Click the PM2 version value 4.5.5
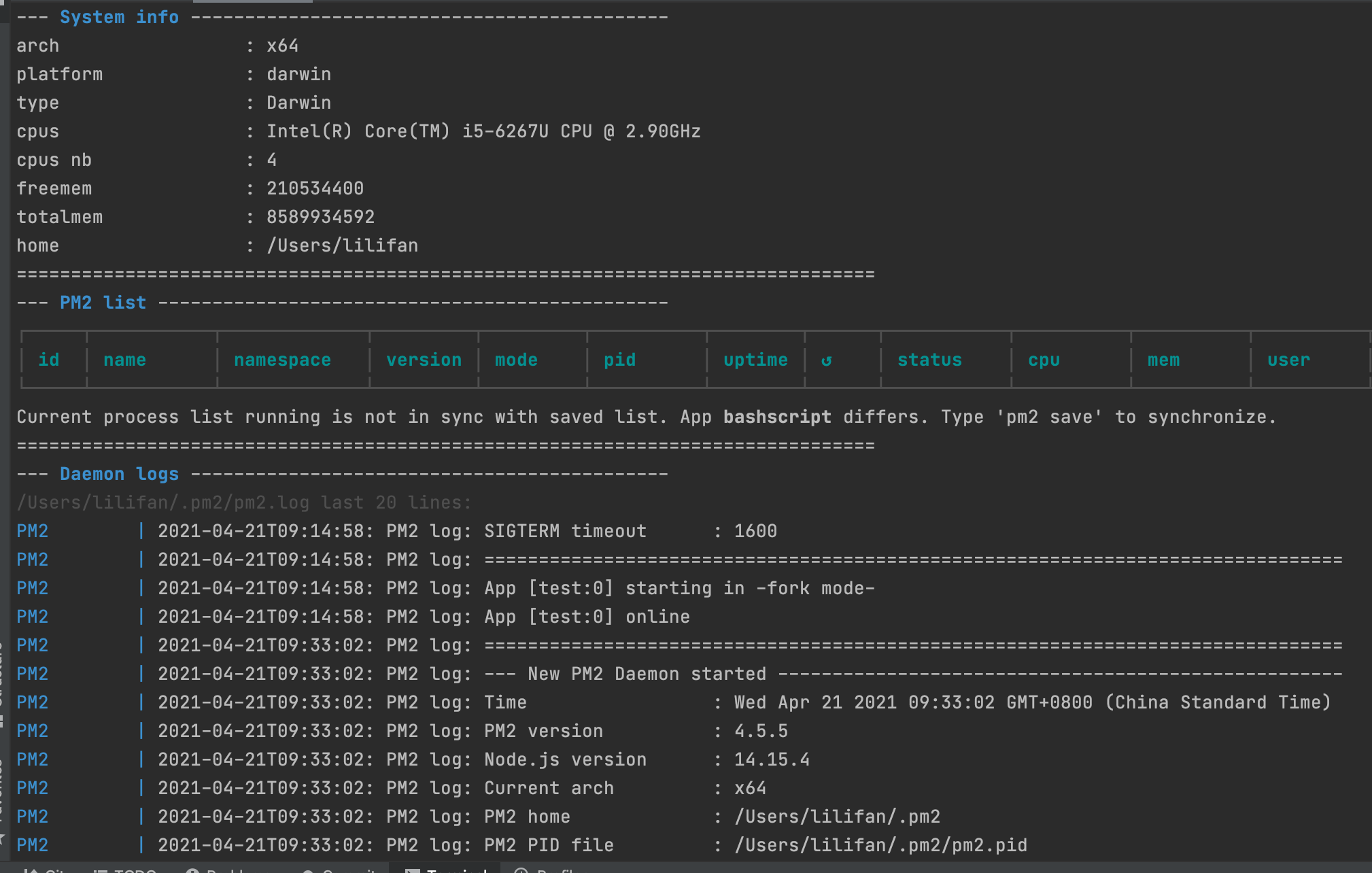This screenshot has height=873, width=1372. pyautogui.click(x=761, y=731)
